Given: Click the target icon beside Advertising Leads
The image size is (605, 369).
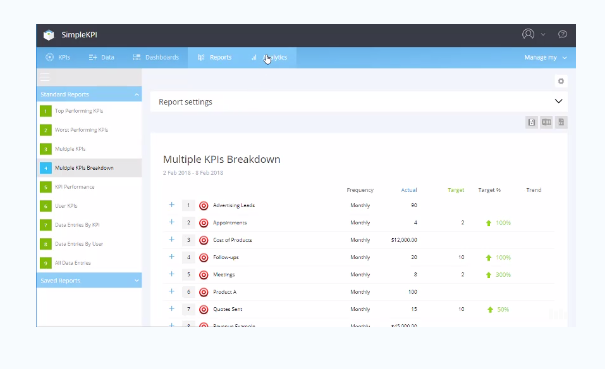Looking at the screenshot, I should tap(204, 205).
